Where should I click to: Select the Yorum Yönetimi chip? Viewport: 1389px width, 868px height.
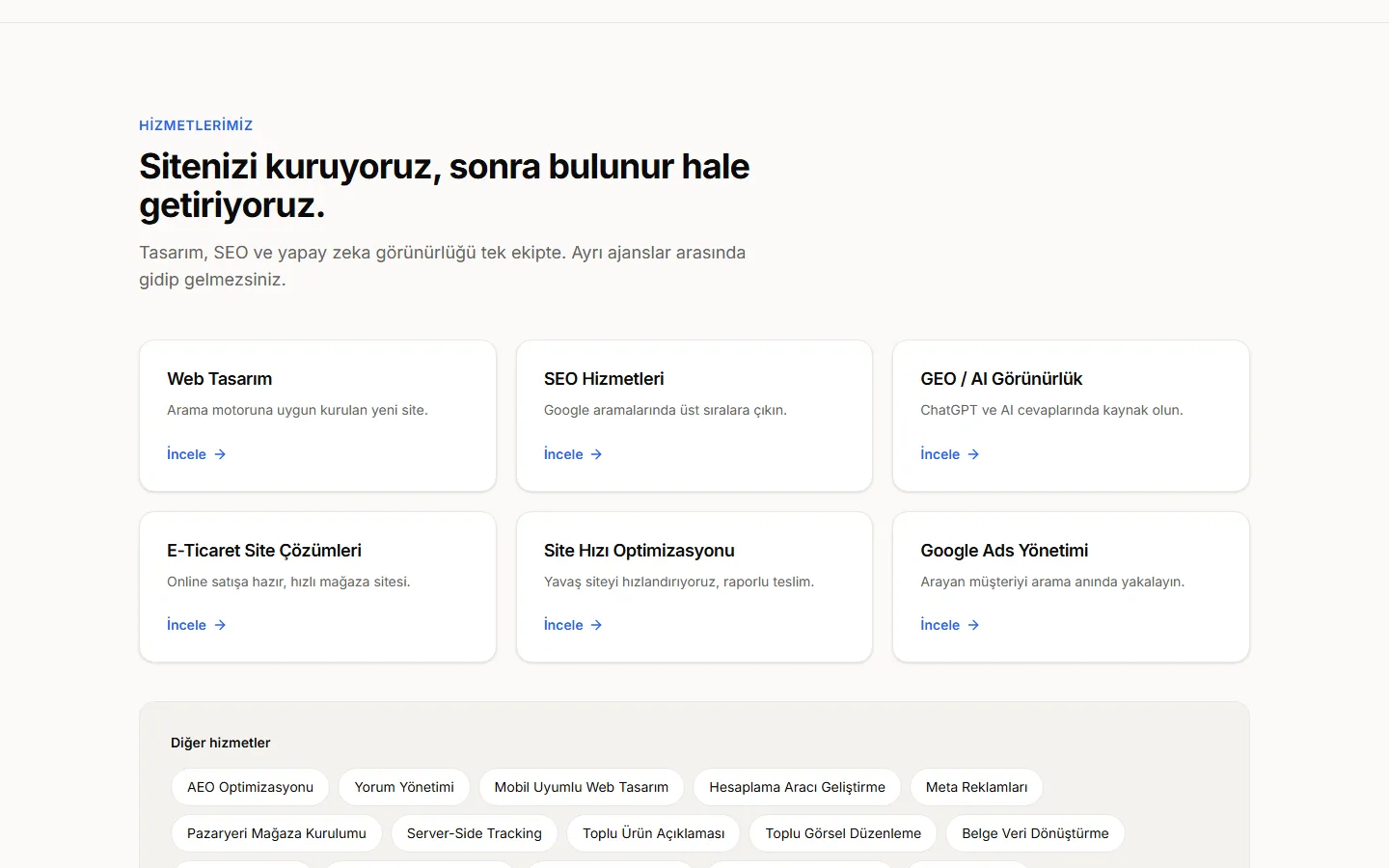point(404,787)
